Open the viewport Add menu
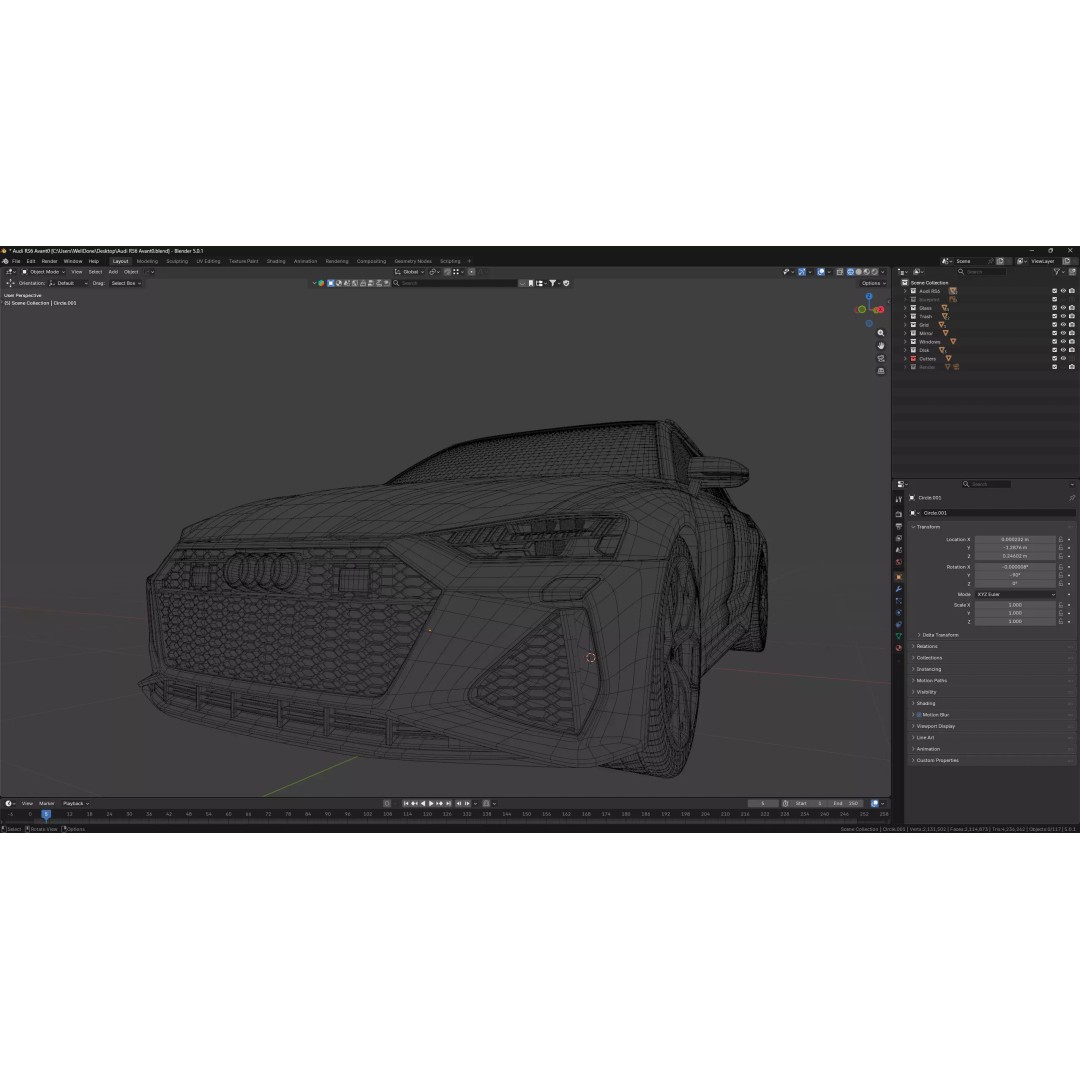The width and height of the screenshot is (1080, 1080). (x=113, y=272)
